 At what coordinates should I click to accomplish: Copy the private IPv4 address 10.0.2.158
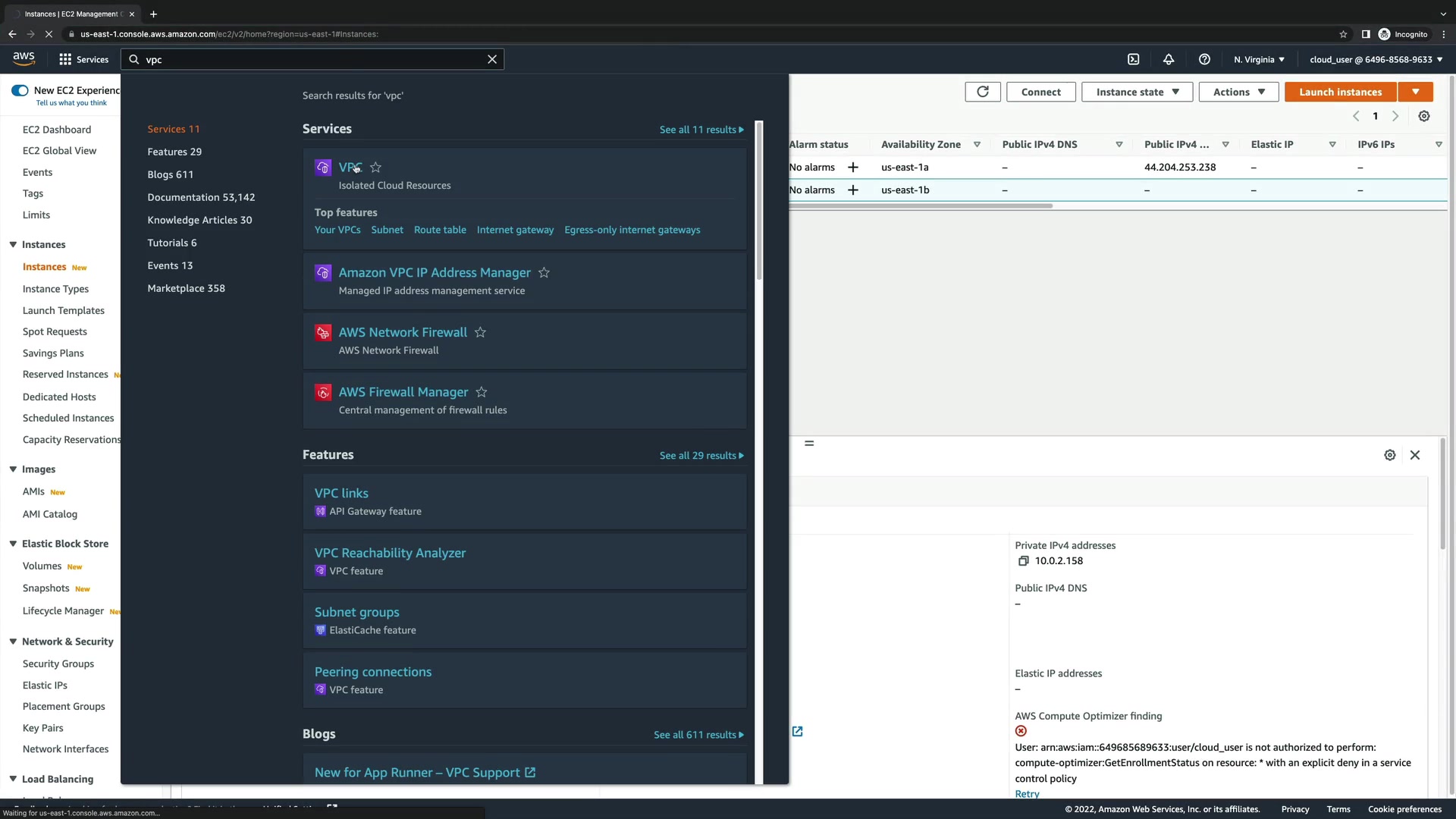[x=1023, y=561]
